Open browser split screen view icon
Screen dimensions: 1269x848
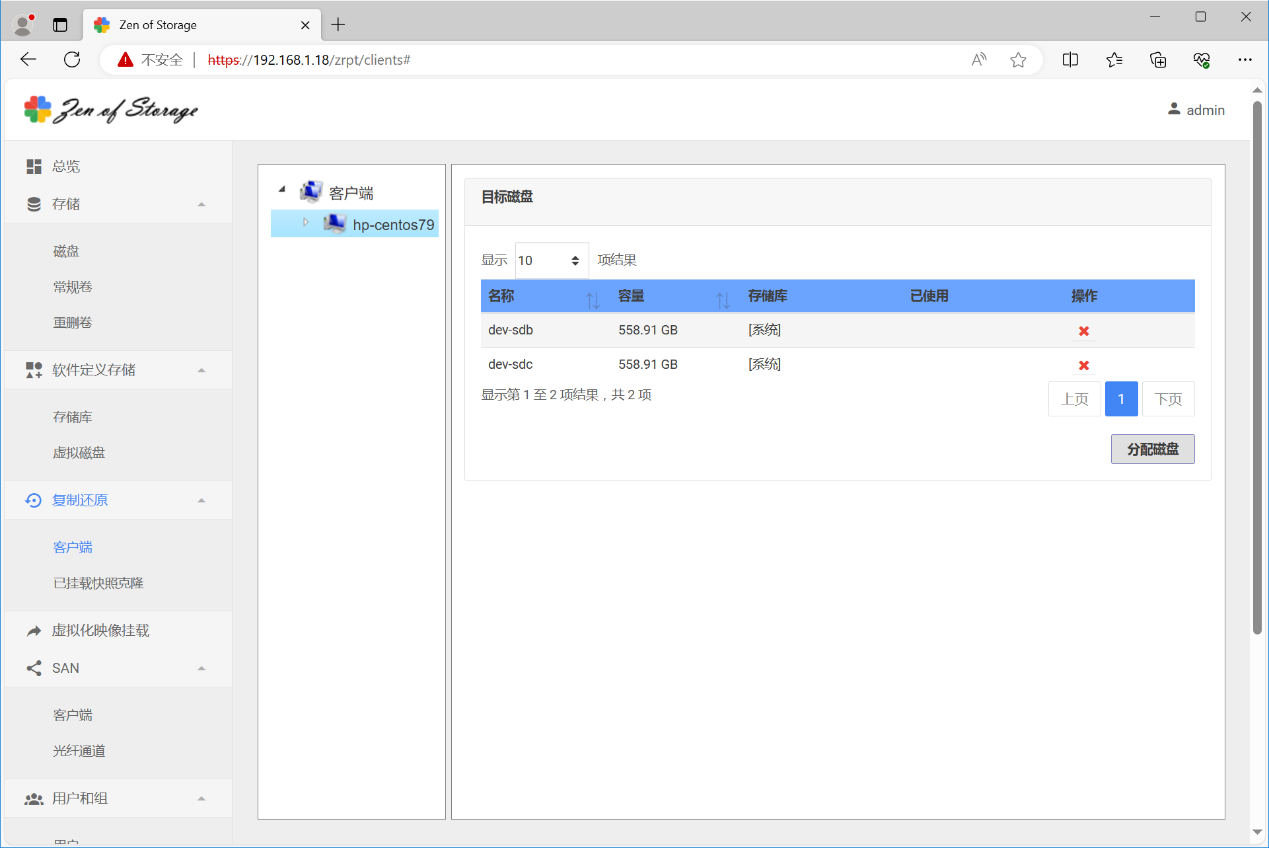[x=1070, y=60]
